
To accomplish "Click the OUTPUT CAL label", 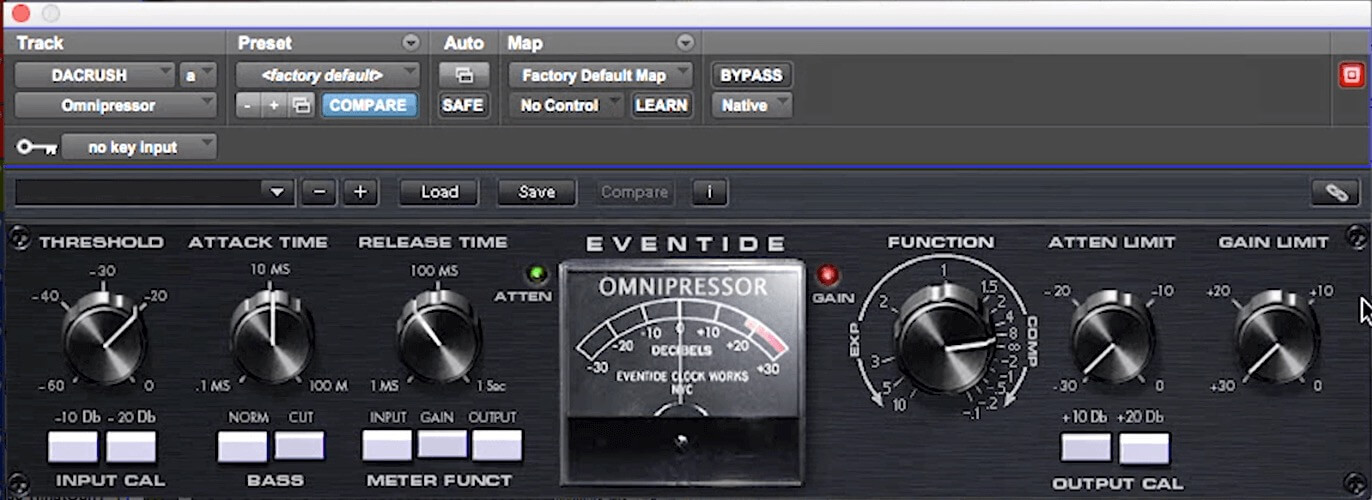I will [x=1117, y=484].
